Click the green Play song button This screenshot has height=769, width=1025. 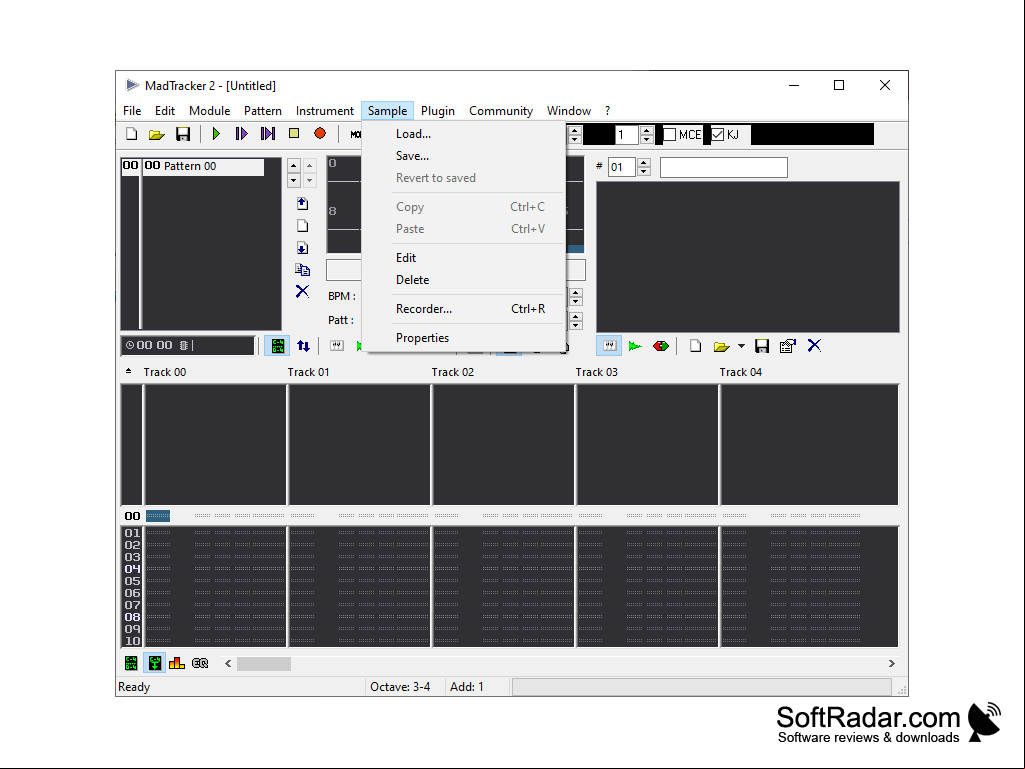coord(216,134)
